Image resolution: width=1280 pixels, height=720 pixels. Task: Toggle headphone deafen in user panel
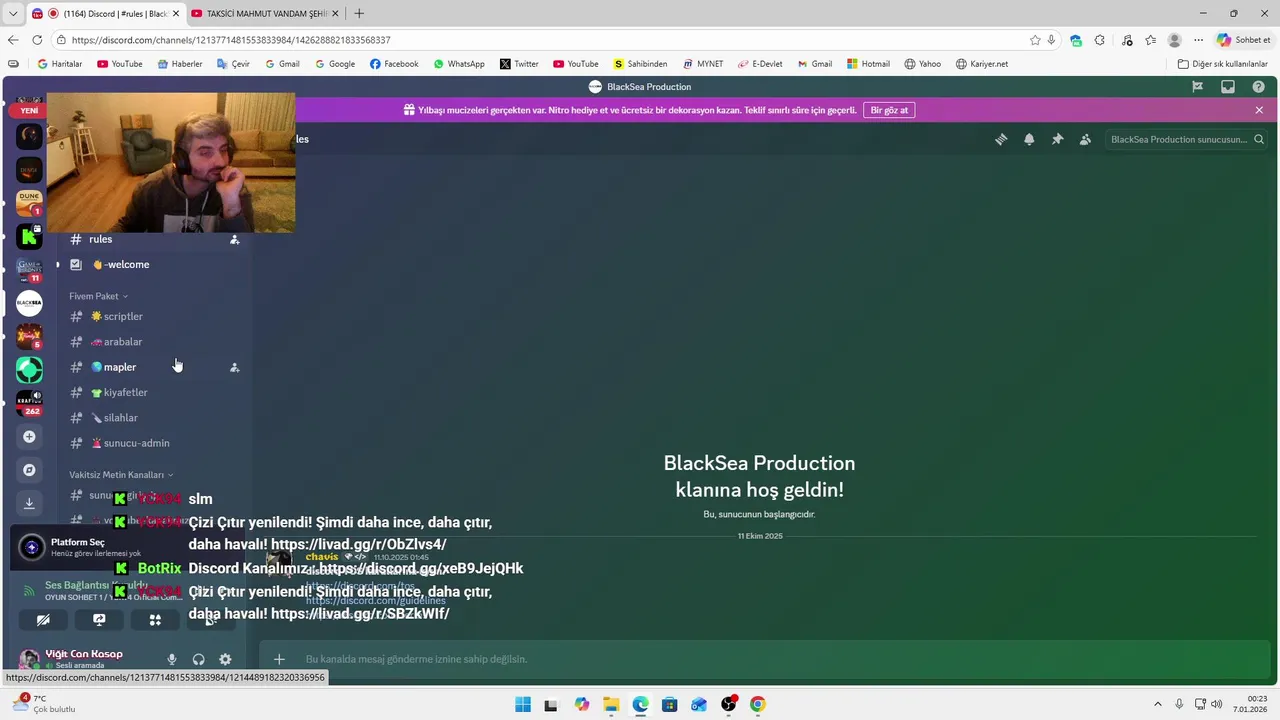click(x=198, y=659)
